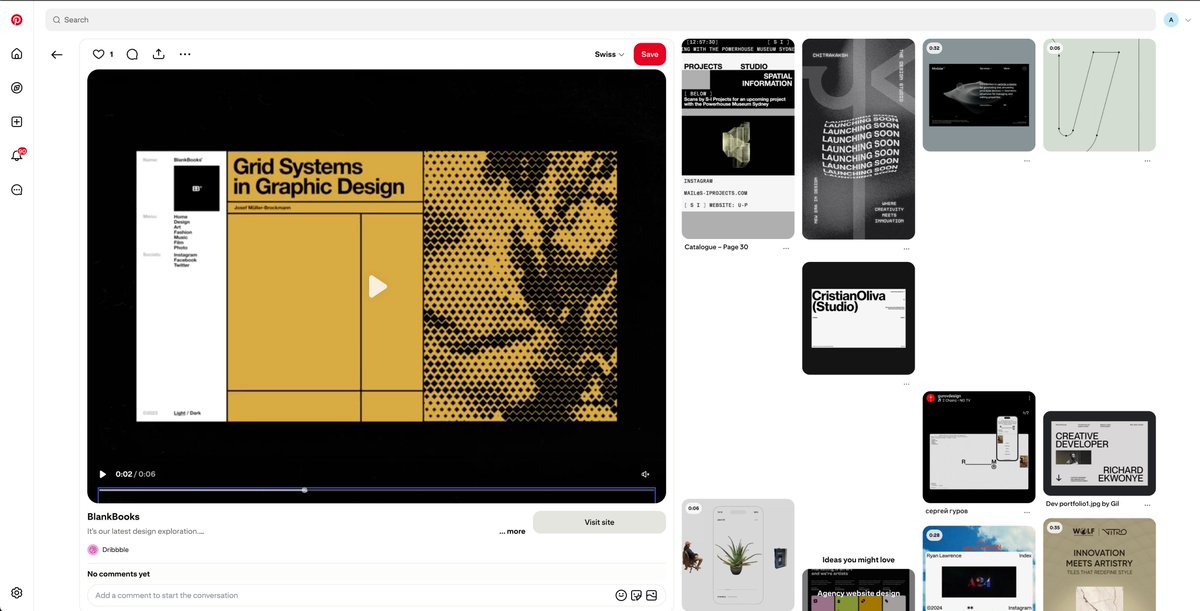Open more options under CristianOliva pin

[x=906, y=383]
